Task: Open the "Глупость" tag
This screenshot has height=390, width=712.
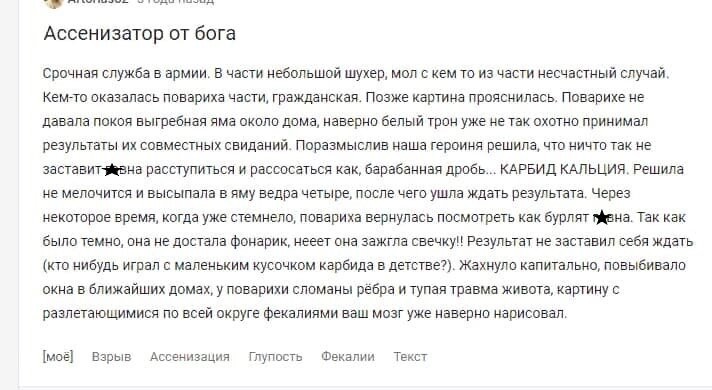Action: 275,357
